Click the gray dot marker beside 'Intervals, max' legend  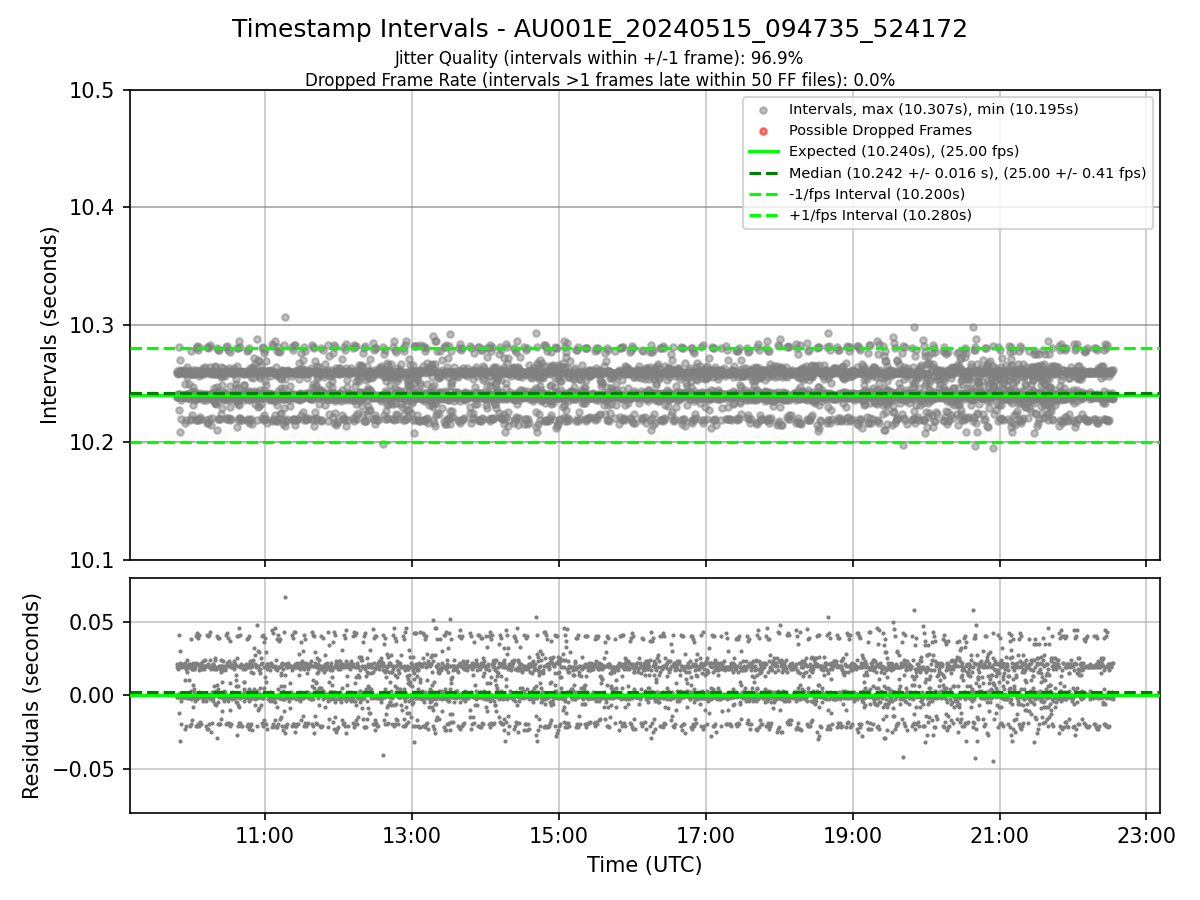pyautogui.click(x=763, y=110)
